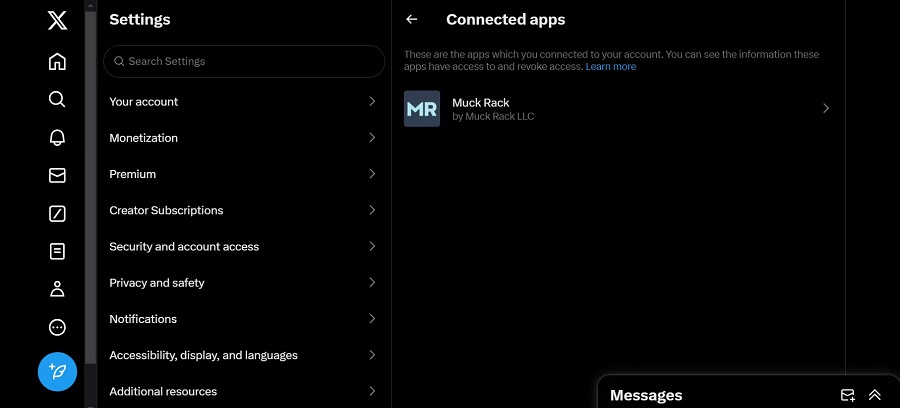Viewport: 900px width, 408px height.
Task: Open Profile person icon
Action: [x=57, y=289]
